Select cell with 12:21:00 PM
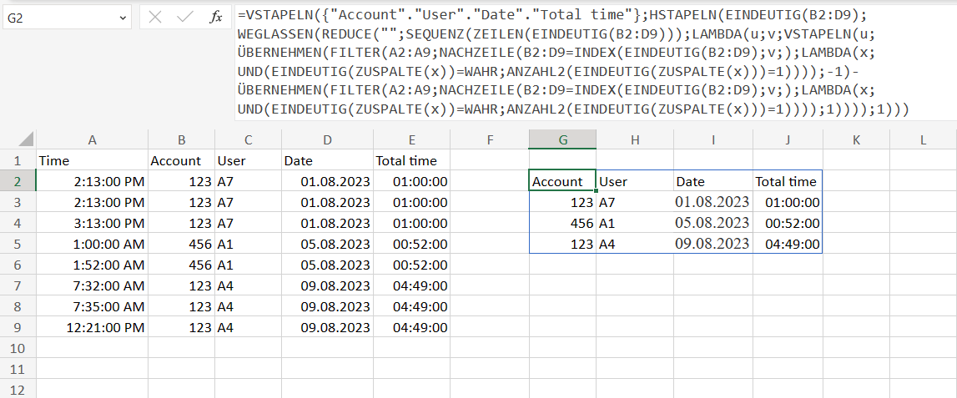Screen dimensions: 957x398 (x=92, y=327)
